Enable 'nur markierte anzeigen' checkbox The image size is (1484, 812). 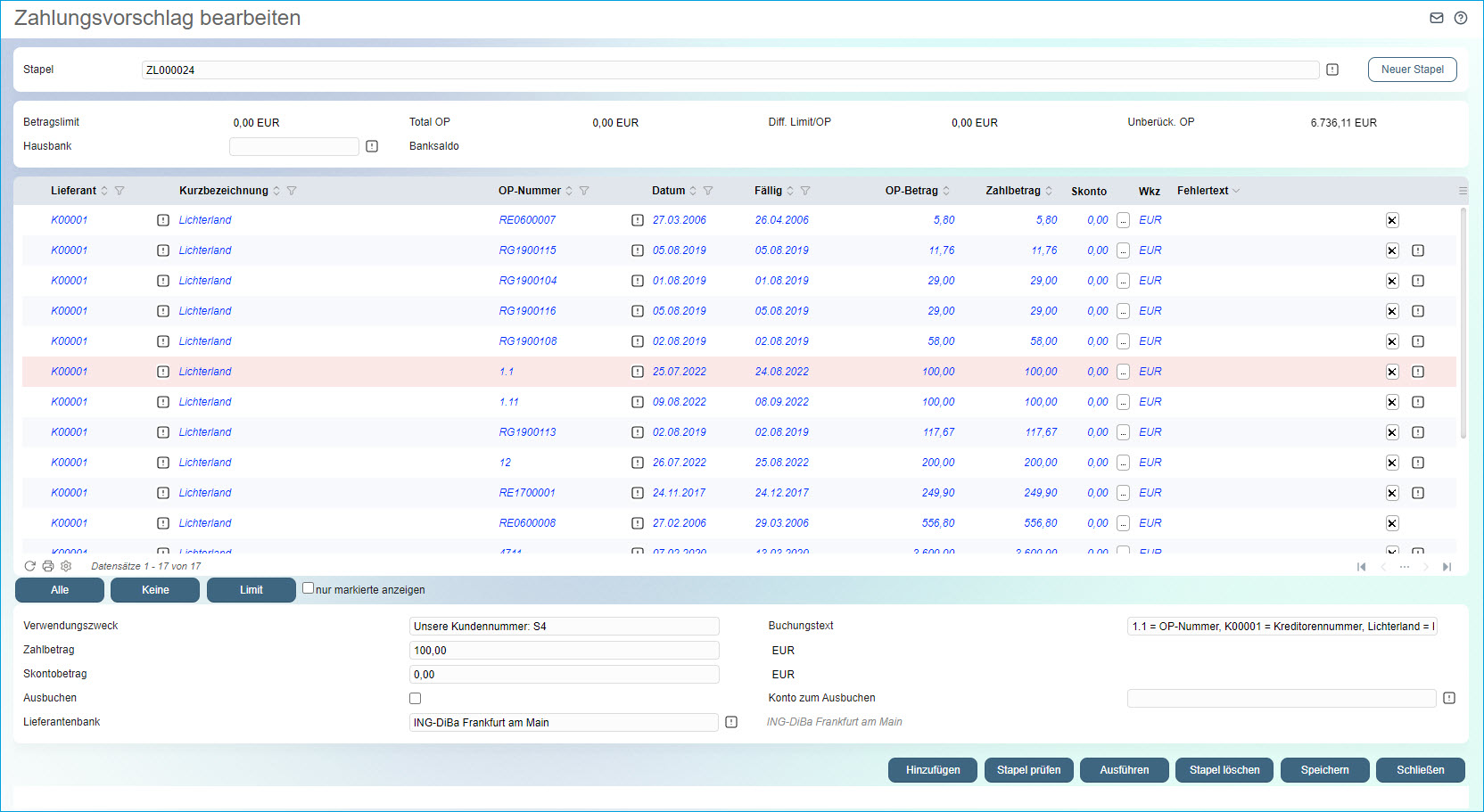(x=308, y=588)
